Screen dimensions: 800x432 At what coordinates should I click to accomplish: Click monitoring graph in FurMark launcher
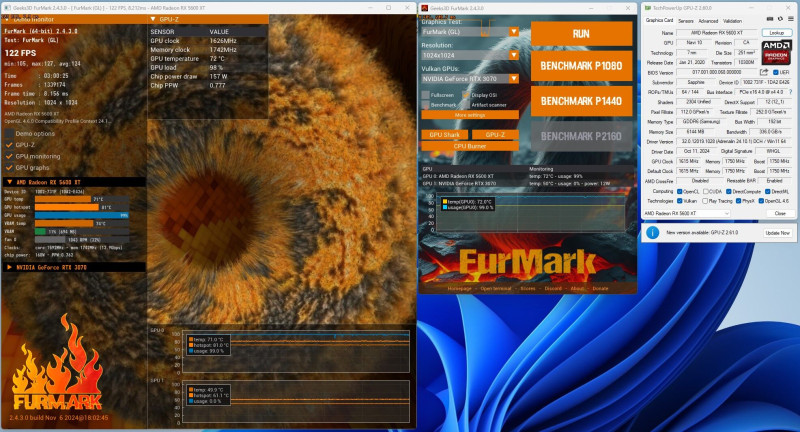(x=531, y=212)
